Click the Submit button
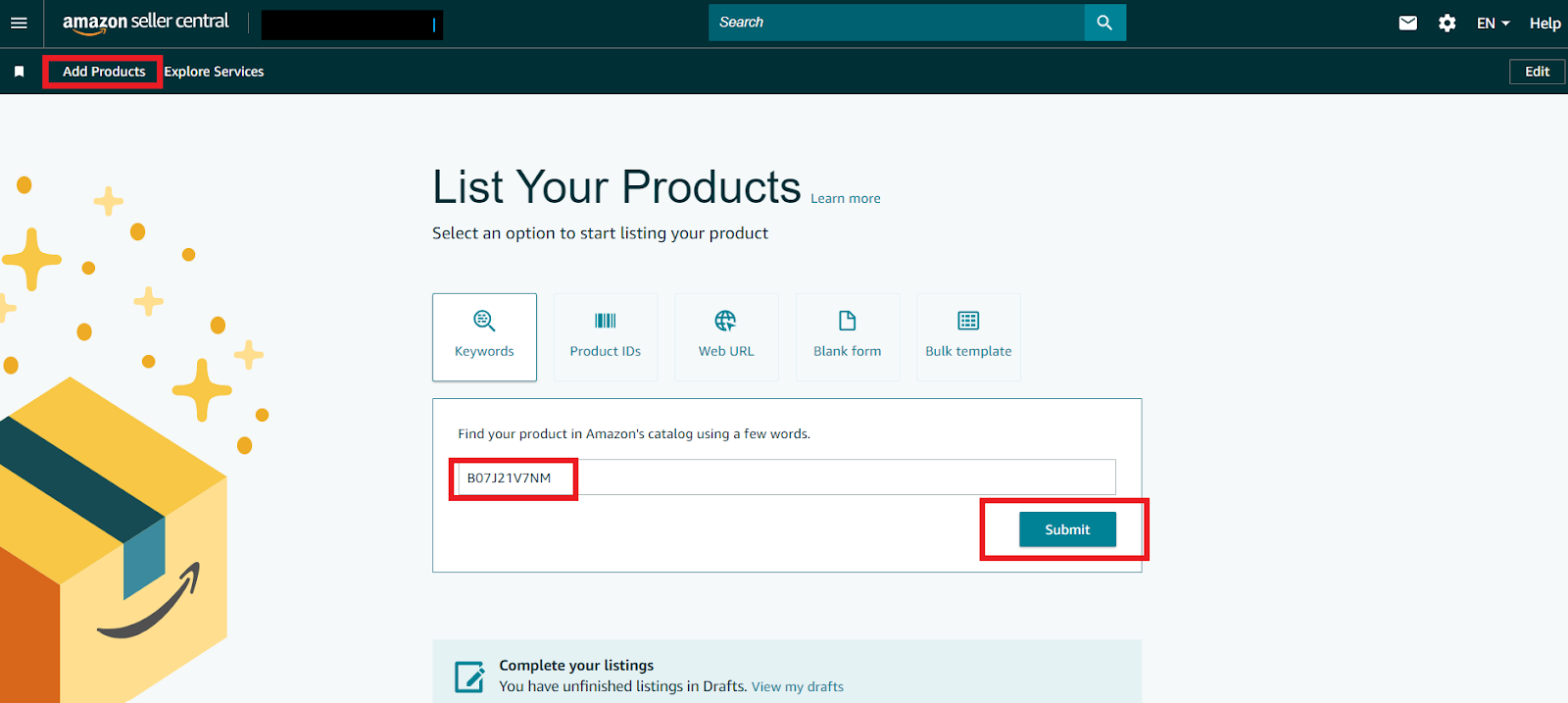Screen dimensions: 1568x703 coord(1066,528)
